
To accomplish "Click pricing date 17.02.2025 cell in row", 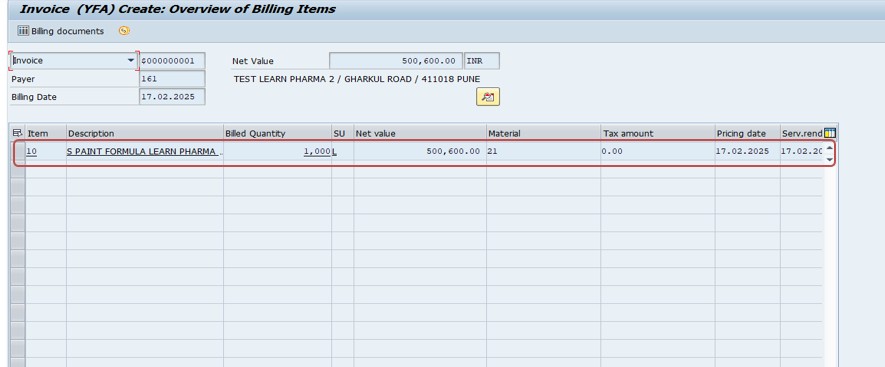I will (748, 151).
